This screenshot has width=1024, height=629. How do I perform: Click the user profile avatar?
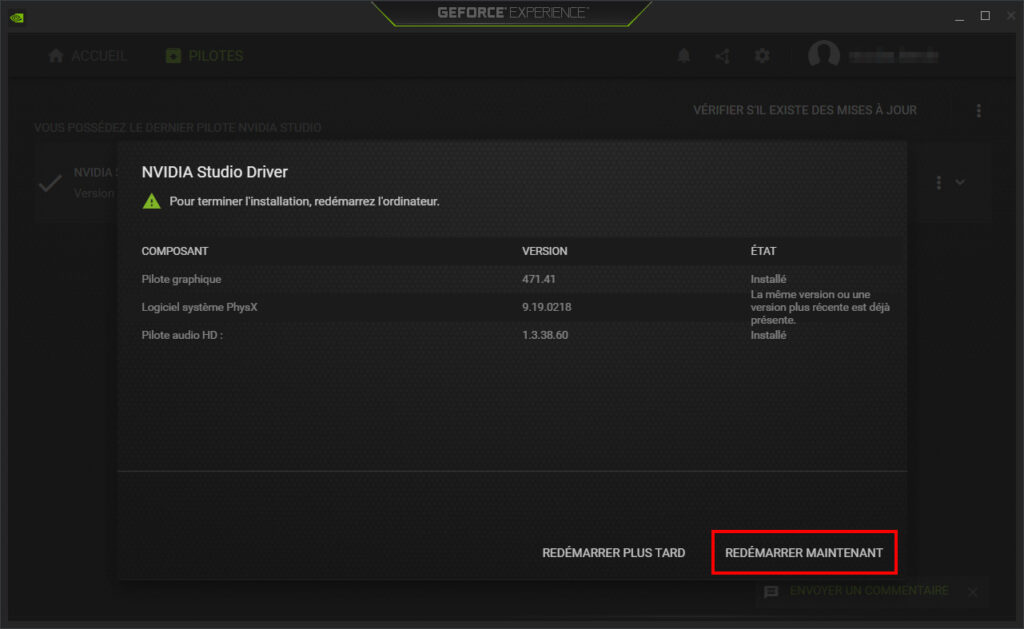(824, 54)
